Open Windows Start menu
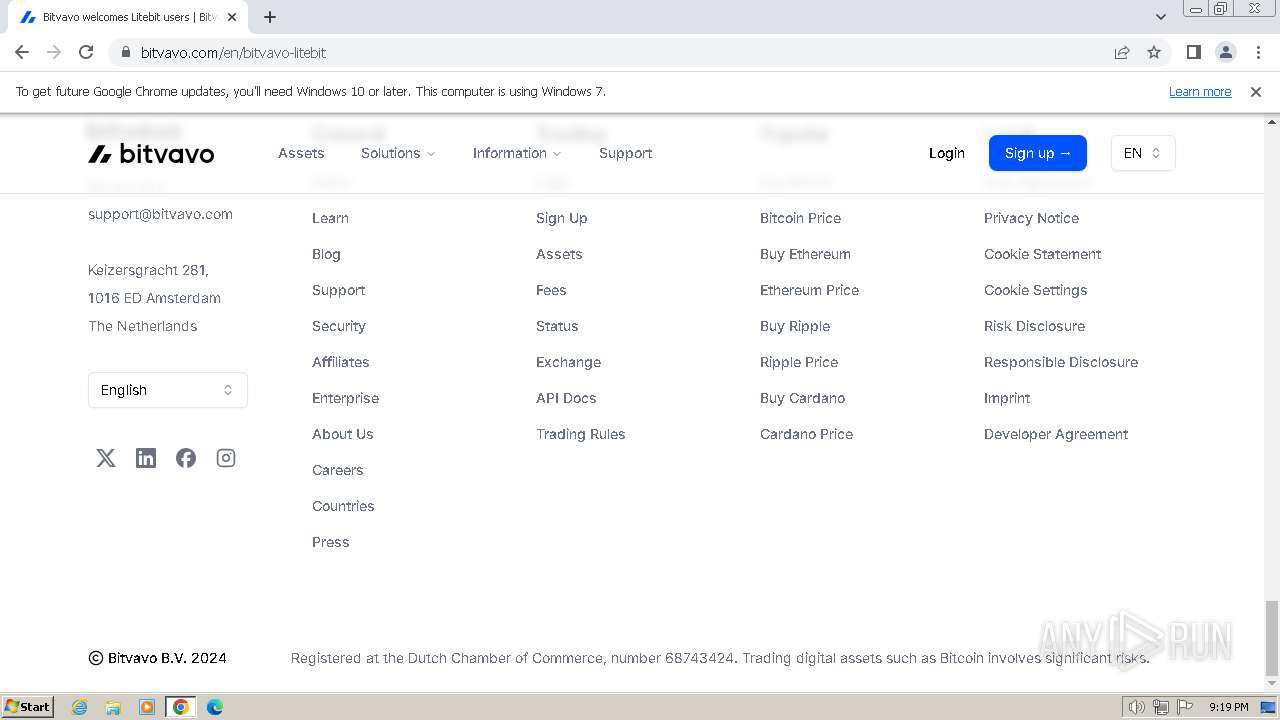 tap(27, 707)
